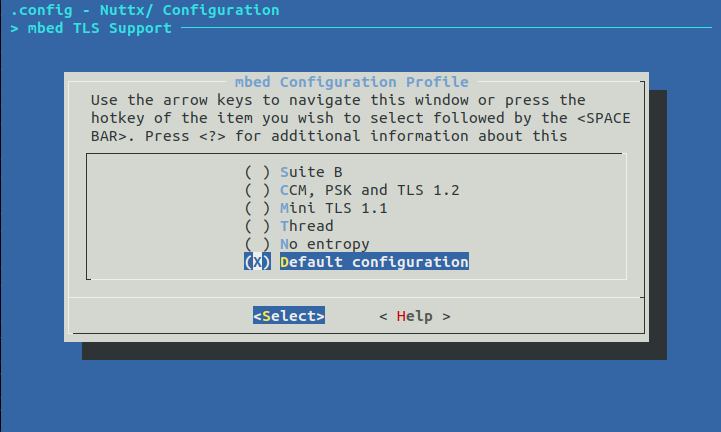Open the < Help > button
The width and height of the screenshot is (721, 432).
(x=415, y=316)
